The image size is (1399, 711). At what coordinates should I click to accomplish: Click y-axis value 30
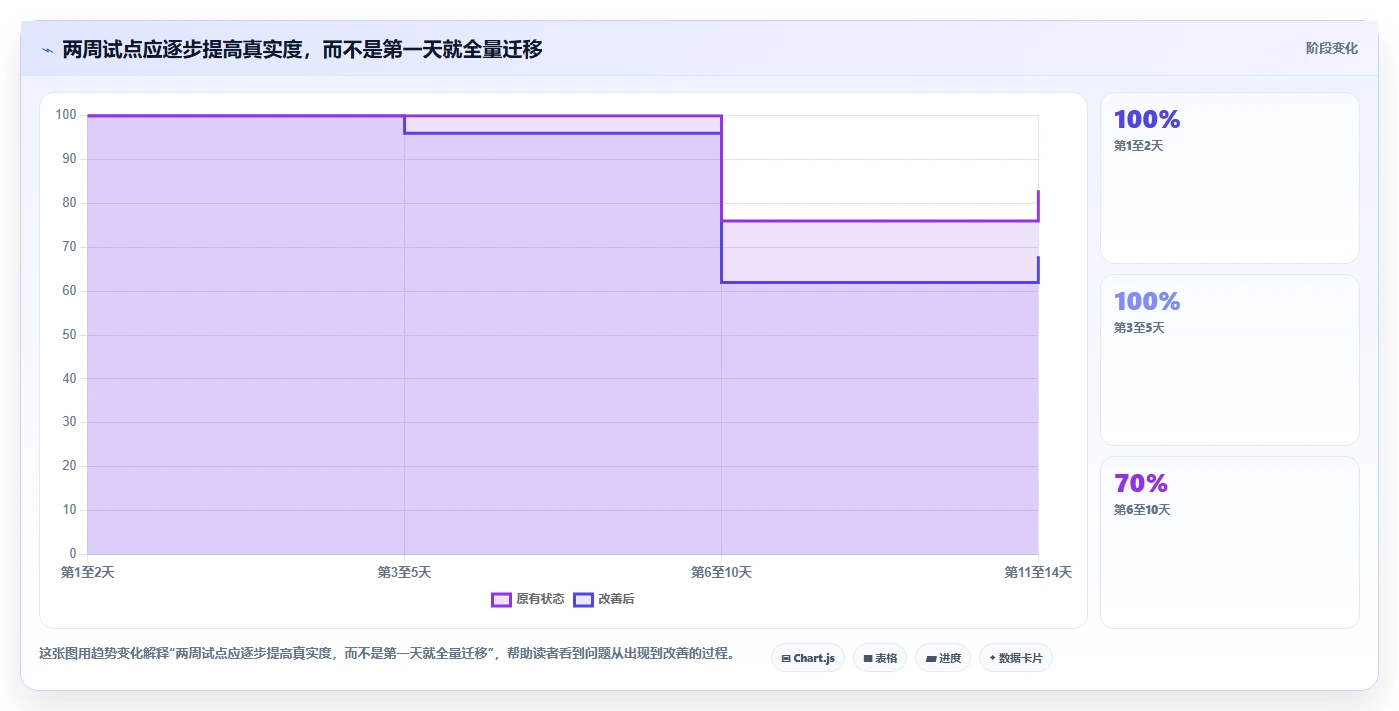[69, 422]
